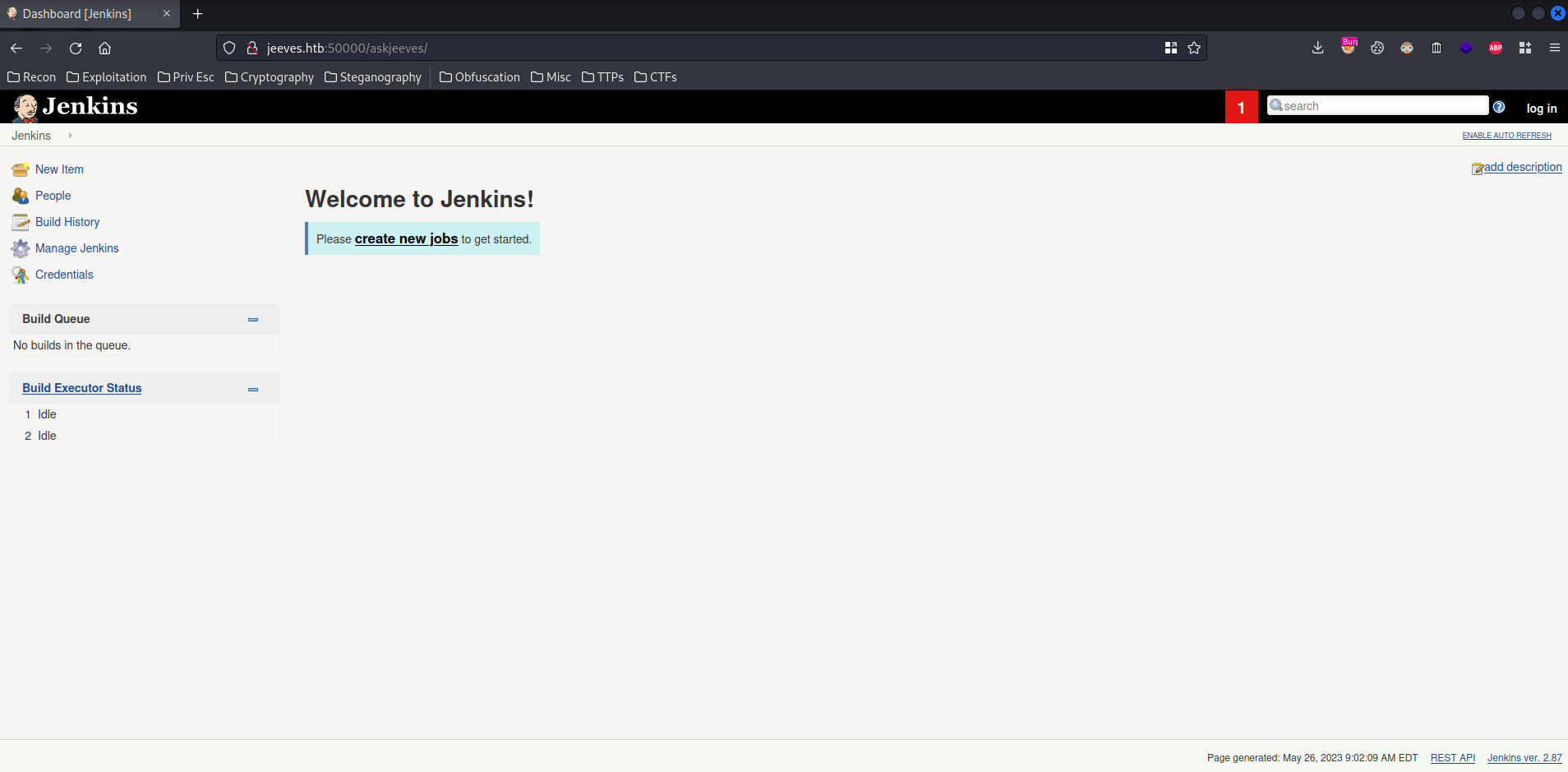1568x772 pixels.
Task: Open the browser downloads icon
Action: coord(1317,48)
